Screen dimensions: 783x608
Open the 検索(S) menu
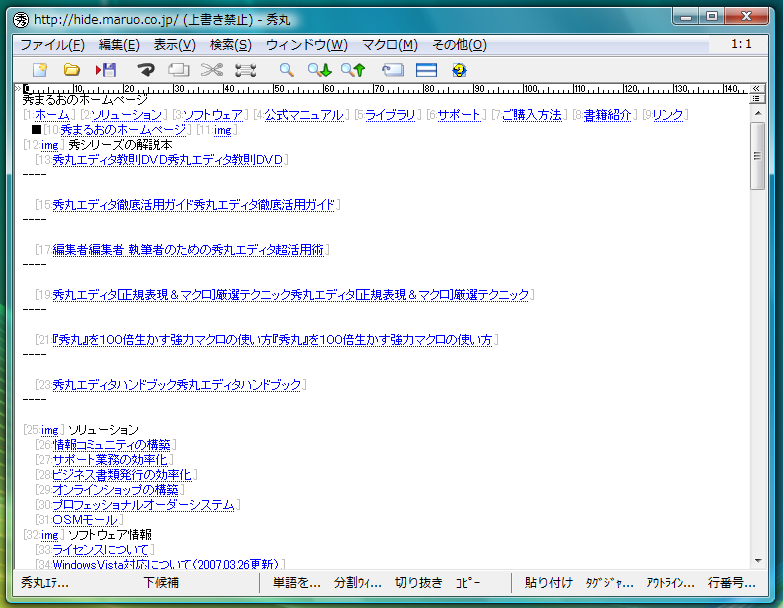(x=230, y=45)
